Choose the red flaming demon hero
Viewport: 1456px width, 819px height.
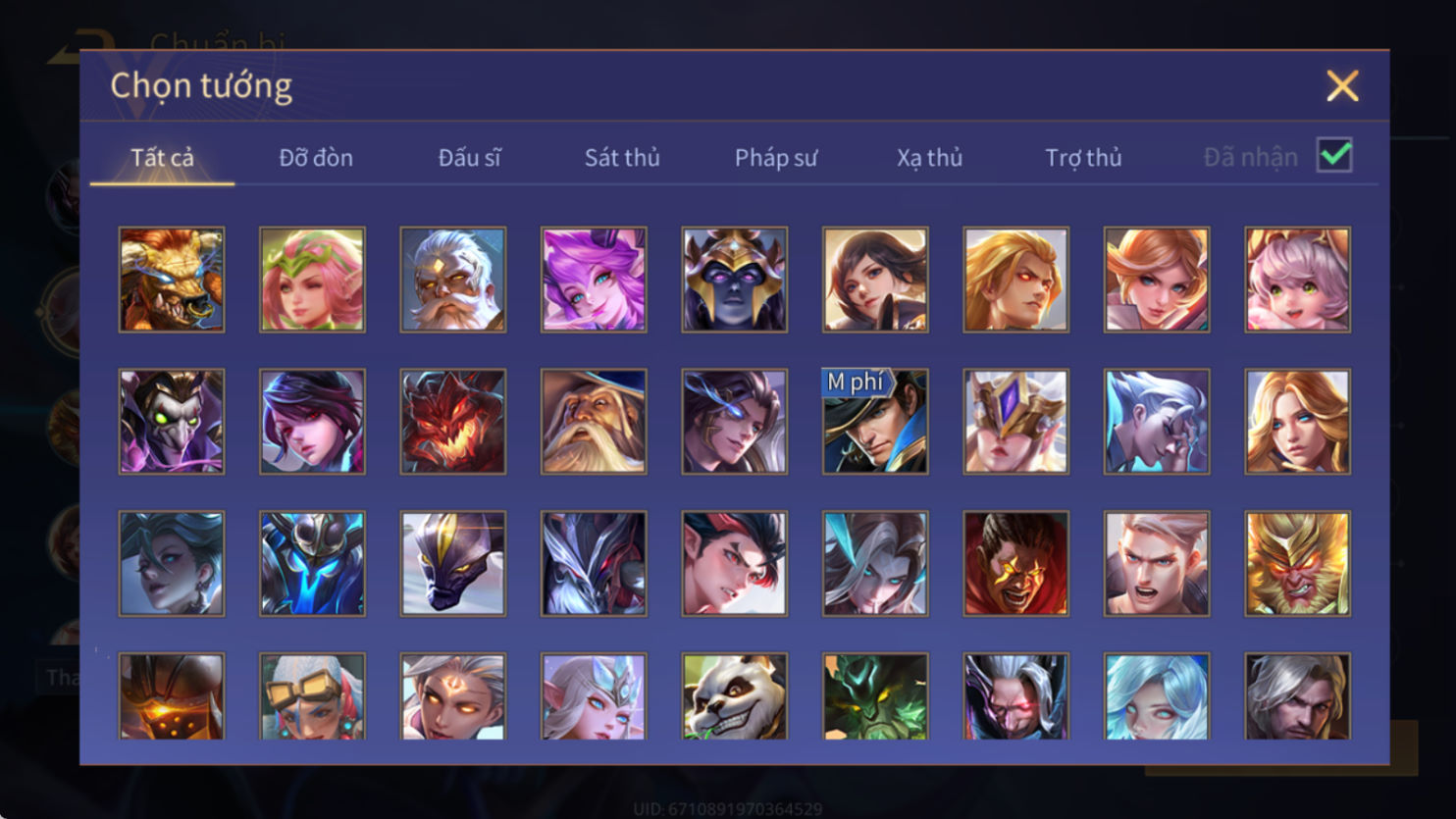(452, 422)
